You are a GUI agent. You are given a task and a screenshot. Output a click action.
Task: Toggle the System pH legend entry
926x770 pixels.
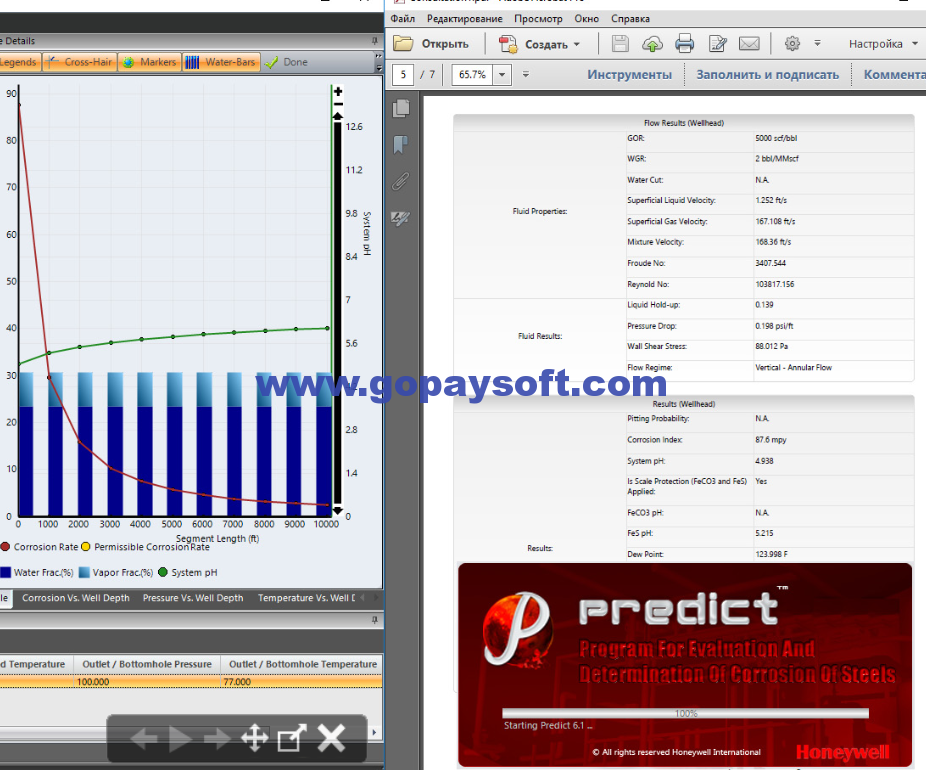click(188, 572)
